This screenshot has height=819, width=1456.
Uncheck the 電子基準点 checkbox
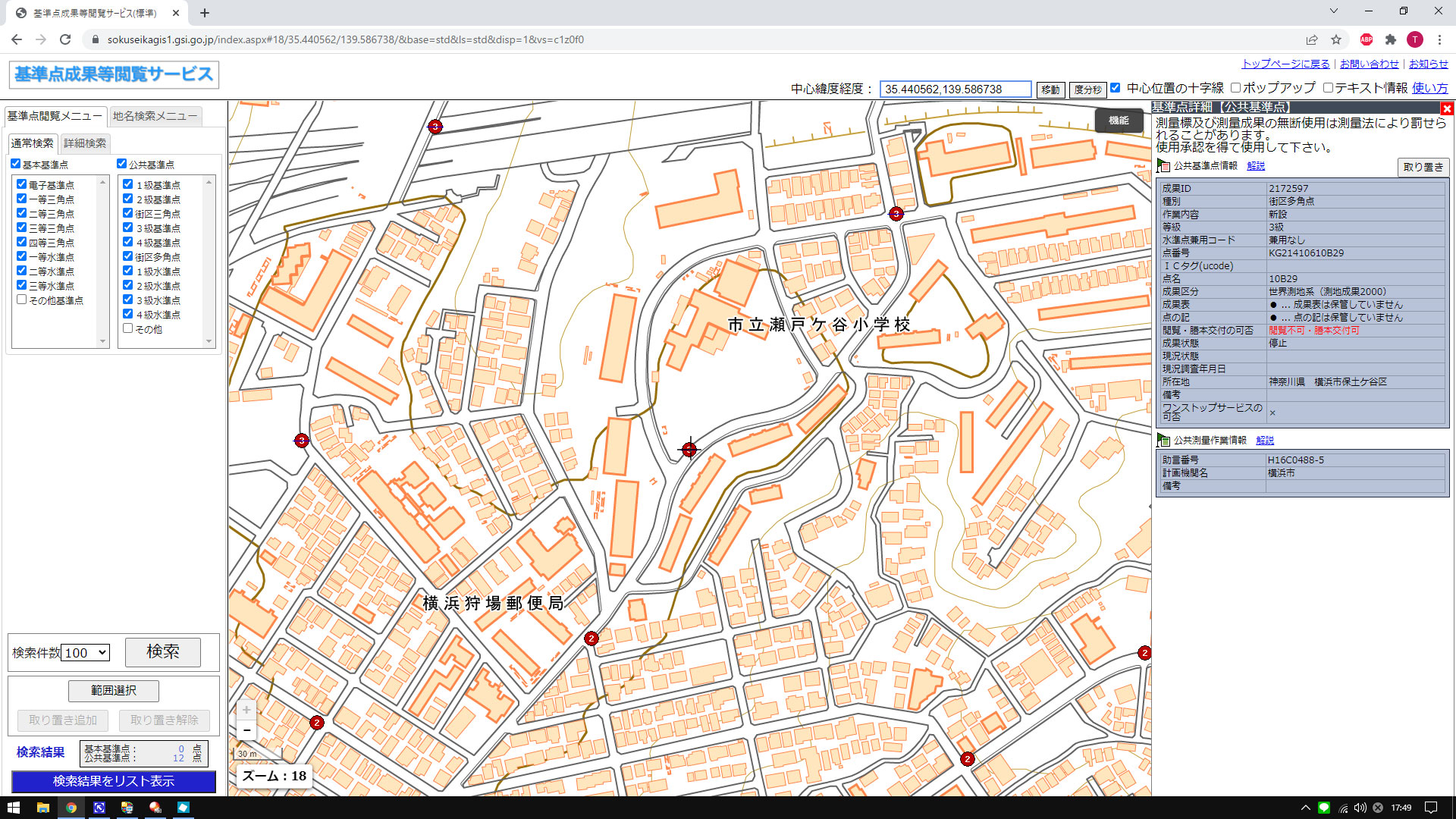tap(22, 184)
